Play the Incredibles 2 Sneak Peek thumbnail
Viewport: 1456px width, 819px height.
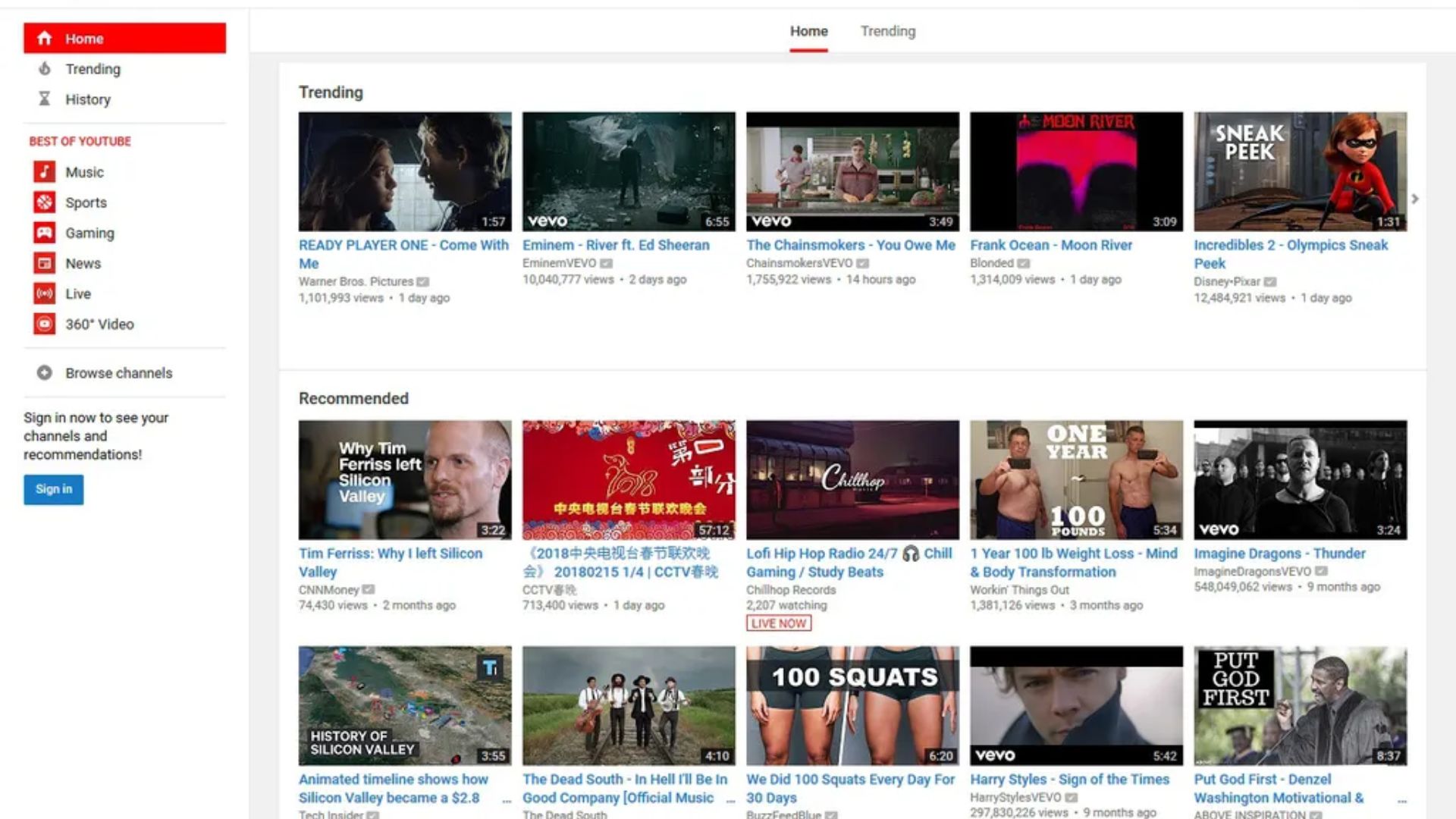(1300, 171)
